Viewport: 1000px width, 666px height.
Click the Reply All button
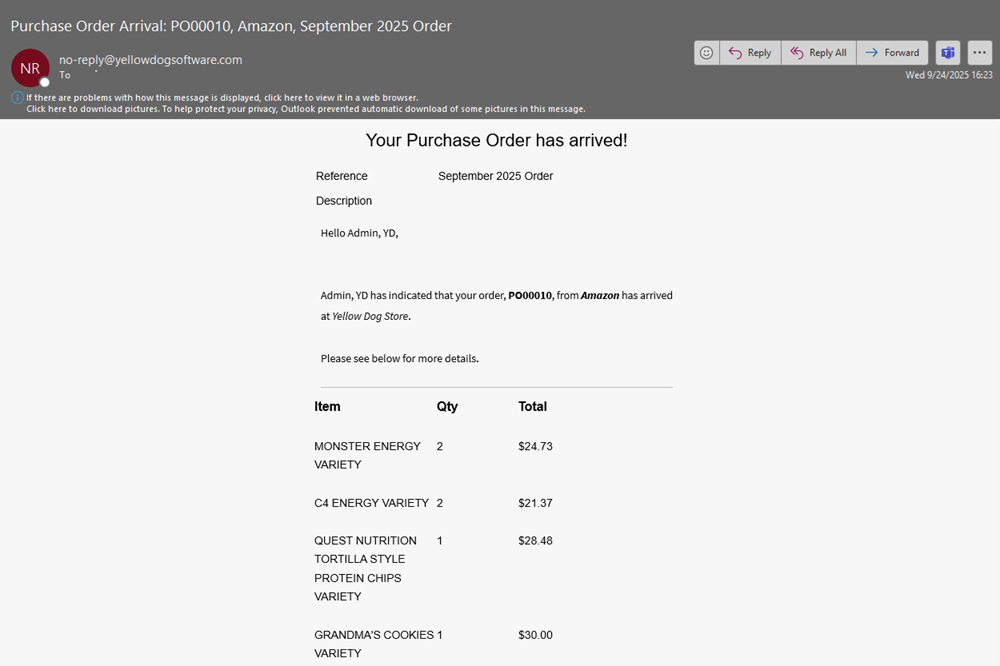click(x=818, y=53)
